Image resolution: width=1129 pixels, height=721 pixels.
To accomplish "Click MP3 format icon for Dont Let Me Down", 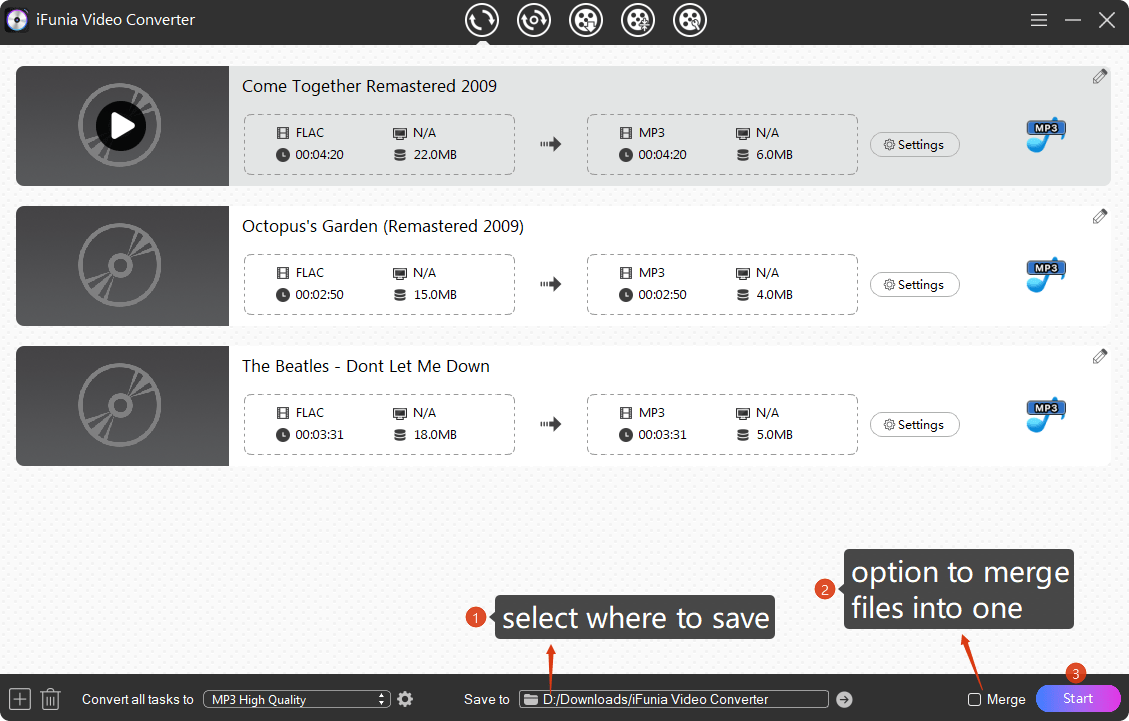I will [1045, 415].
